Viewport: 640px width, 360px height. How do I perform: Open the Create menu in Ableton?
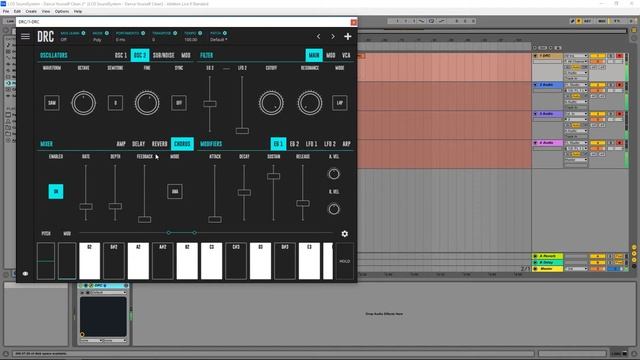click(31, 11)
